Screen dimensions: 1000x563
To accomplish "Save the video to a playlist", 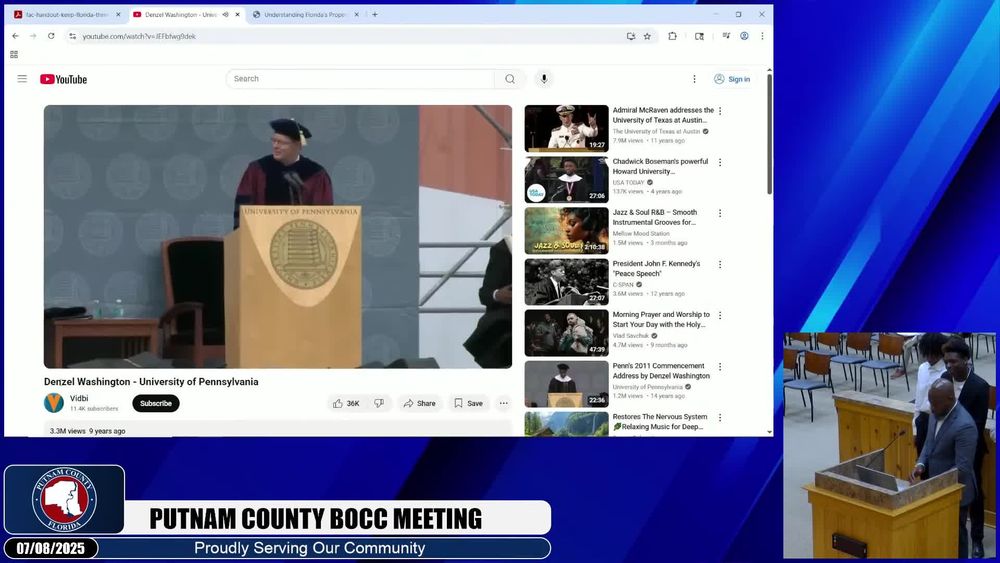I will (469, 404).
